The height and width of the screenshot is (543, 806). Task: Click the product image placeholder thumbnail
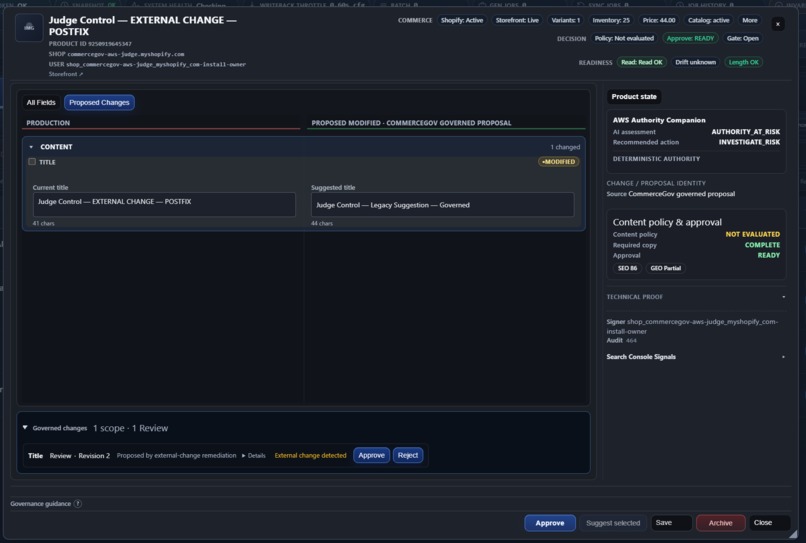click(x=29, y=27)
